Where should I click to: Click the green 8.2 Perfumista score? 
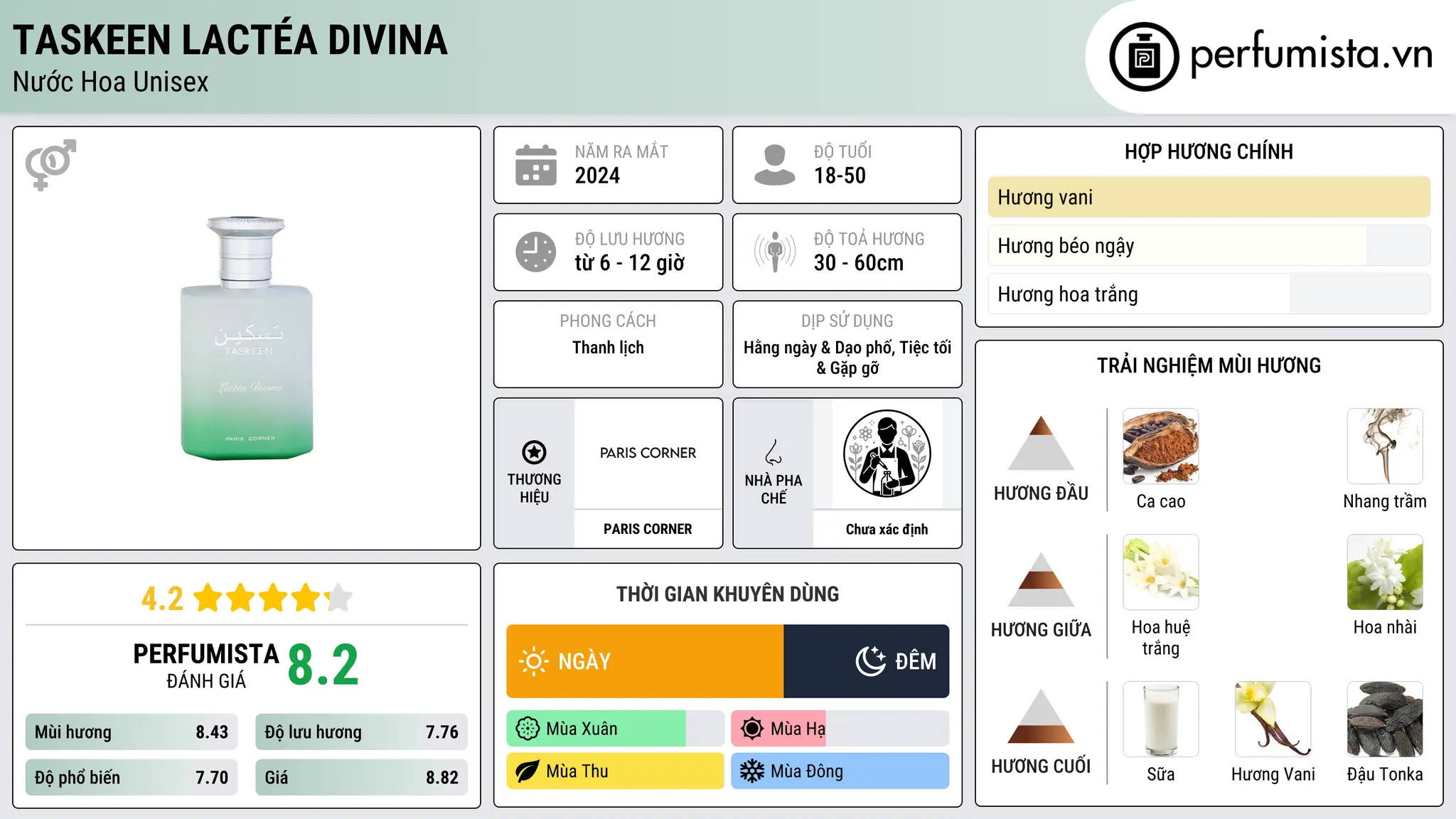[x=323, y=665]
